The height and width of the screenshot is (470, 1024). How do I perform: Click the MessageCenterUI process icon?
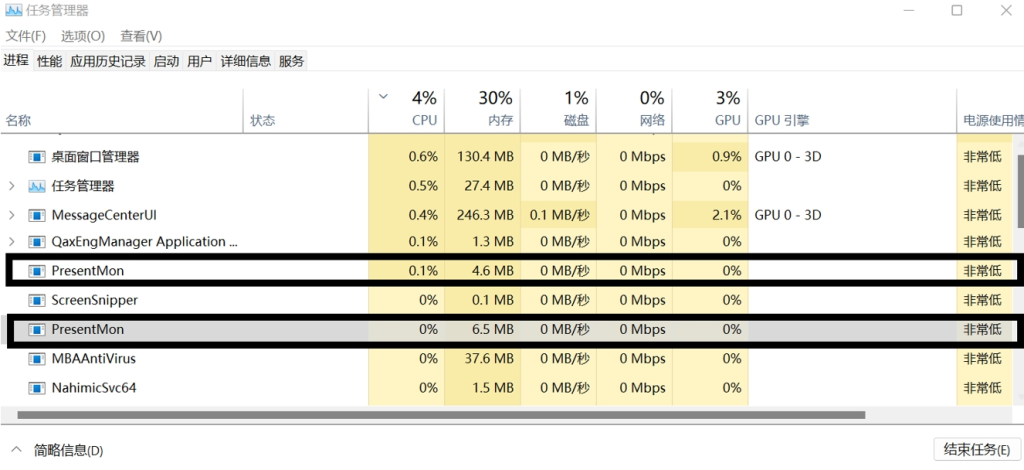[37, 215]
